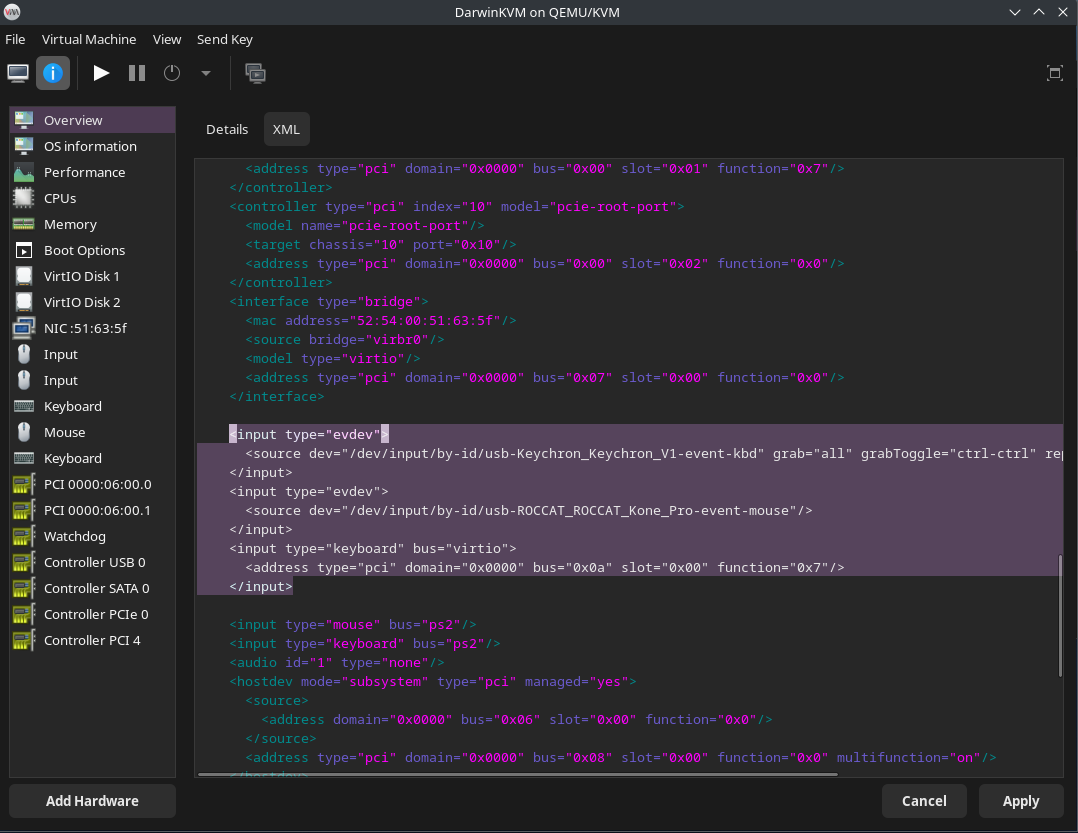Click the manage snapshots toolbar icon

[255, 73]
